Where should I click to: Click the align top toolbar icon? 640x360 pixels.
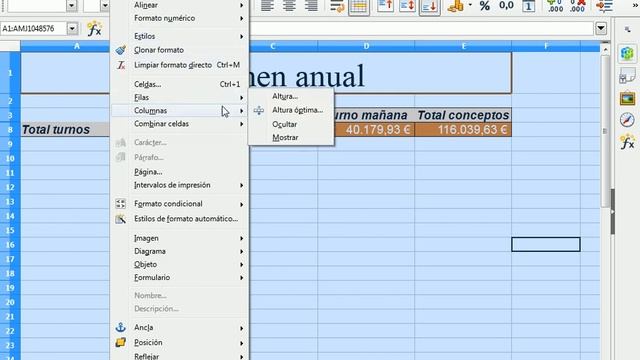click(x=385, y=6)
